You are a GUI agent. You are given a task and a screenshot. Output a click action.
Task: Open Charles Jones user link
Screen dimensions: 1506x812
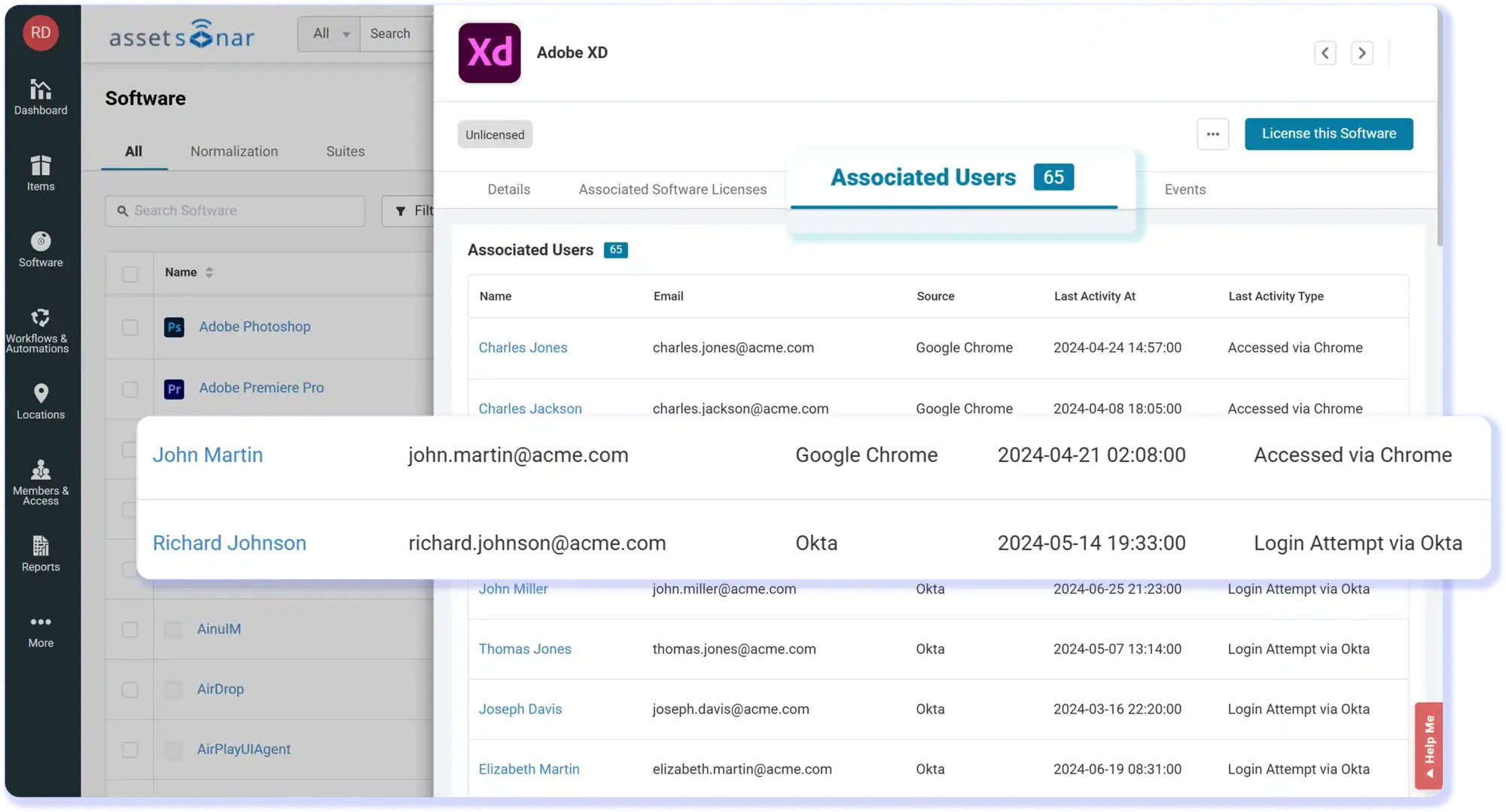pos(523,348)
